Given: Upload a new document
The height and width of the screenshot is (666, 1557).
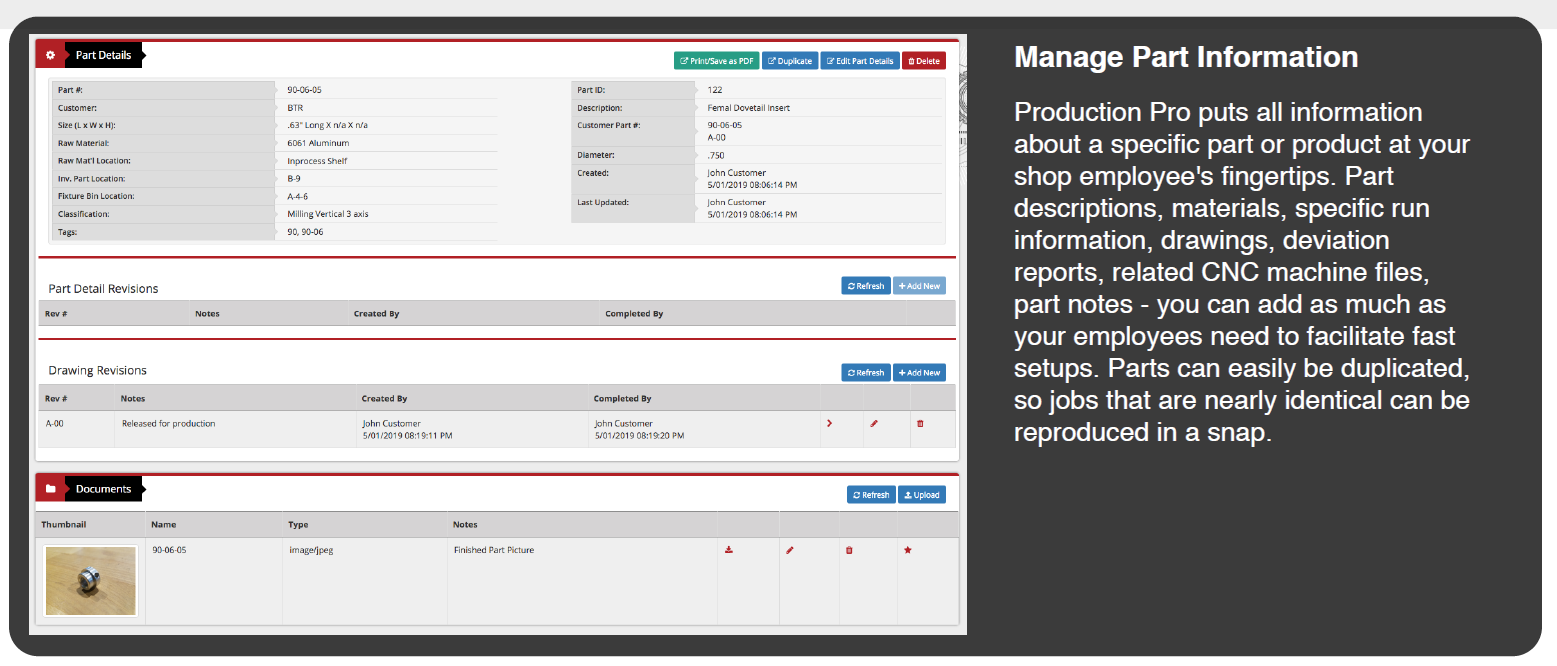Looking at the screenshot, I should point(922,495).
